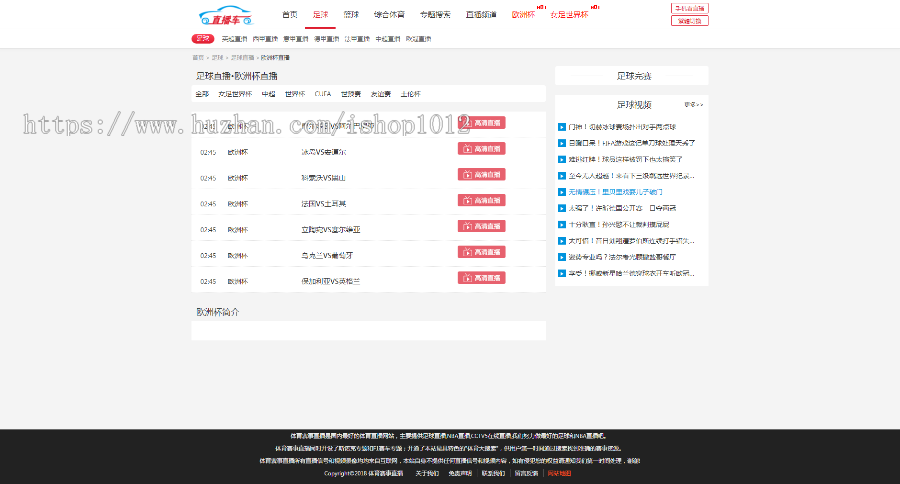Click the lower red outlined button at top right

[689, 21]
